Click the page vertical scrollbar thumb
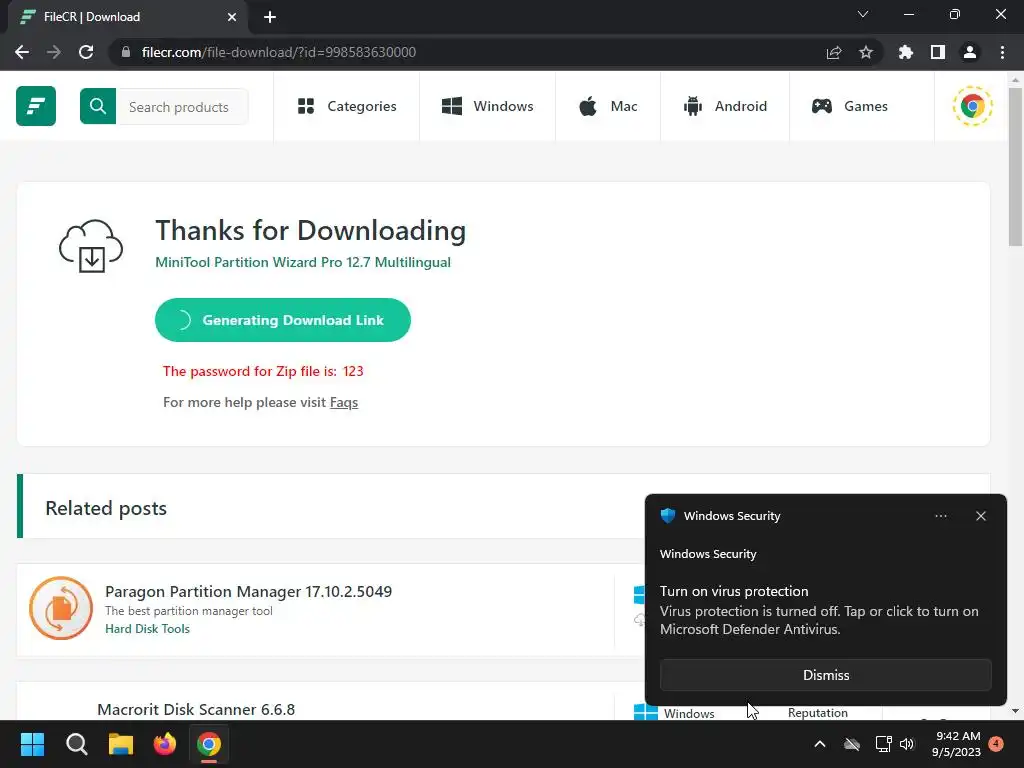1024x768 pixels. 1015,167
